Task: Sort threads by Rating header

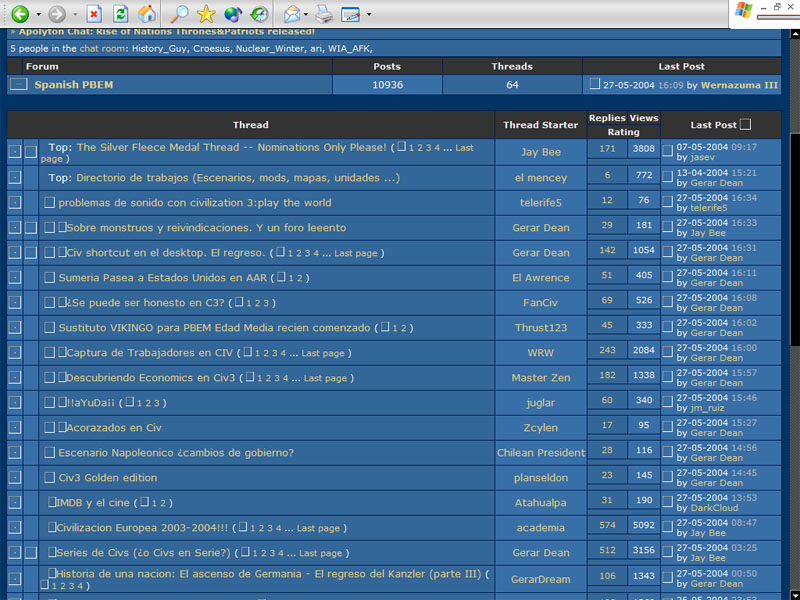Action: point(623,132)
